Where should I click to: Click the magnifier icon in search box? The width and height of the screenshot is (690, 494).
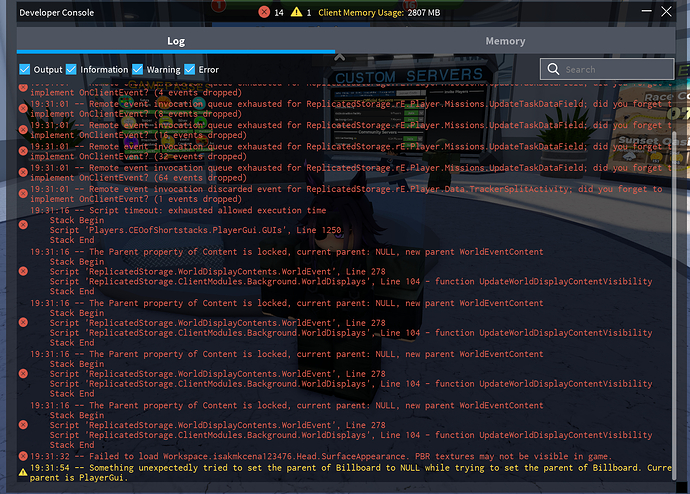[553, 69]
